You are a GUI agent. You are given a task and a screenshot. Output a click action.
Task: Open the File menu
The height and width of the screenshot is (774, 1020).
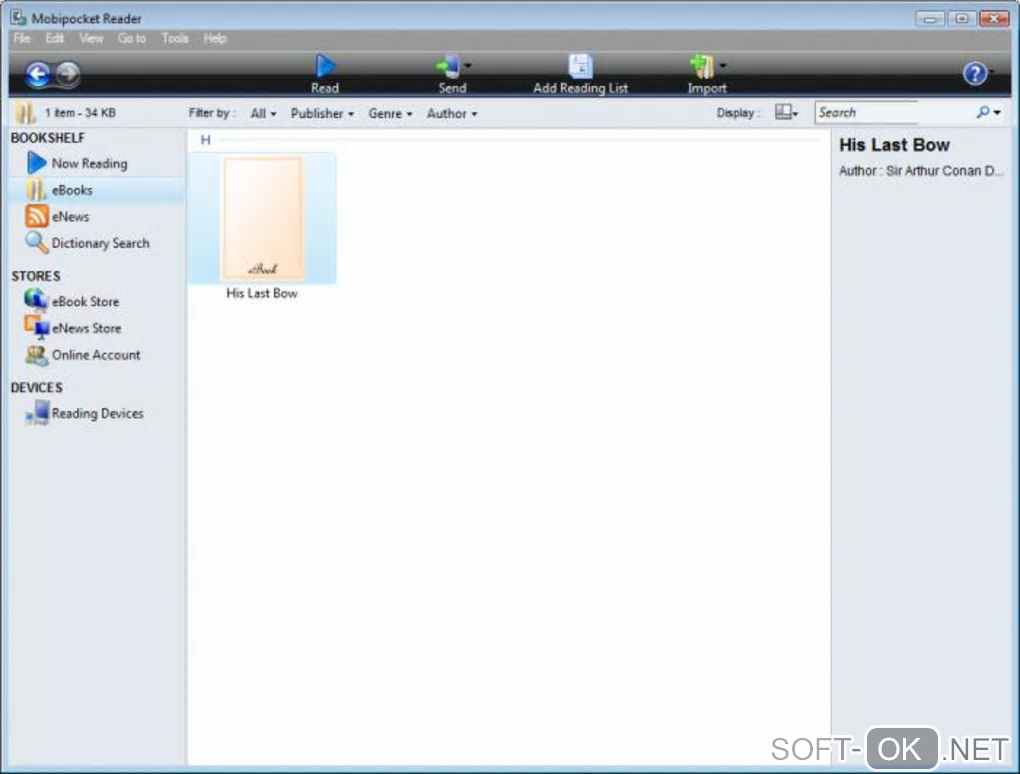[x=22, y=38]
